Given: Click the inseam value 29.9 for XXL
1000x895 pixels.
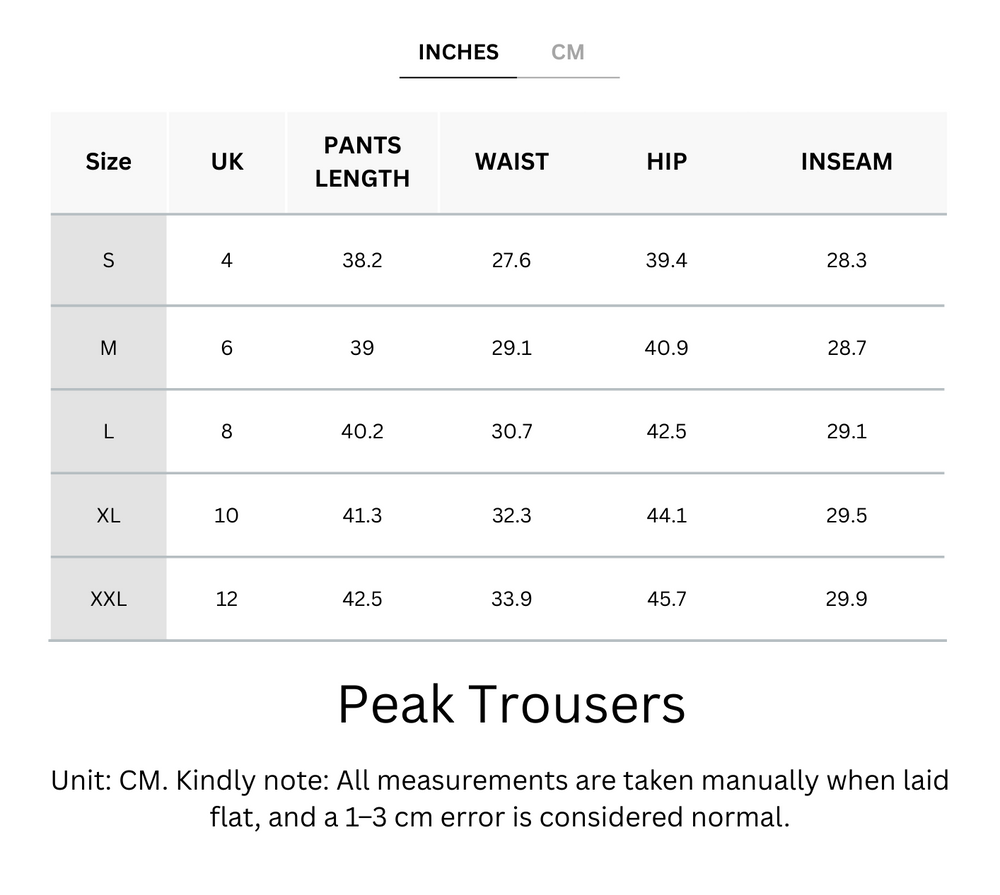Looking at the screenshot, I should [846, 599].
